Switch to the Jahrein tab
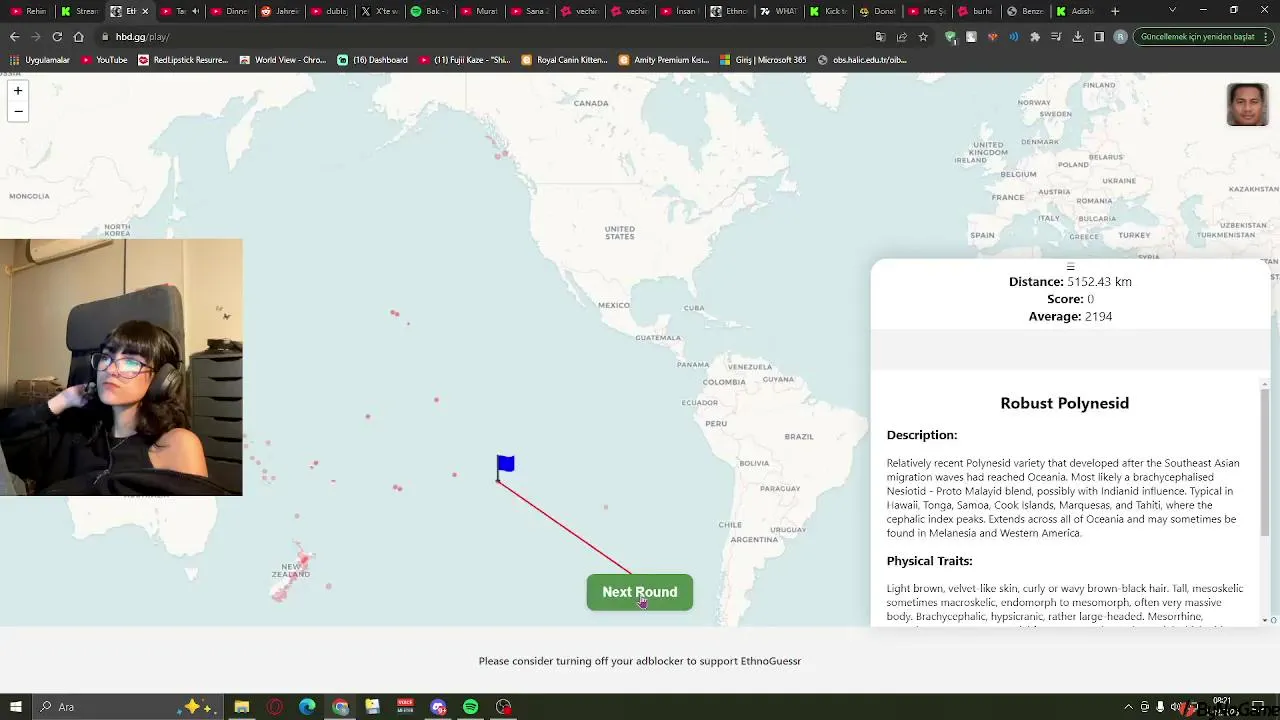Viewport: 1280px width, 720px height. 279,11
